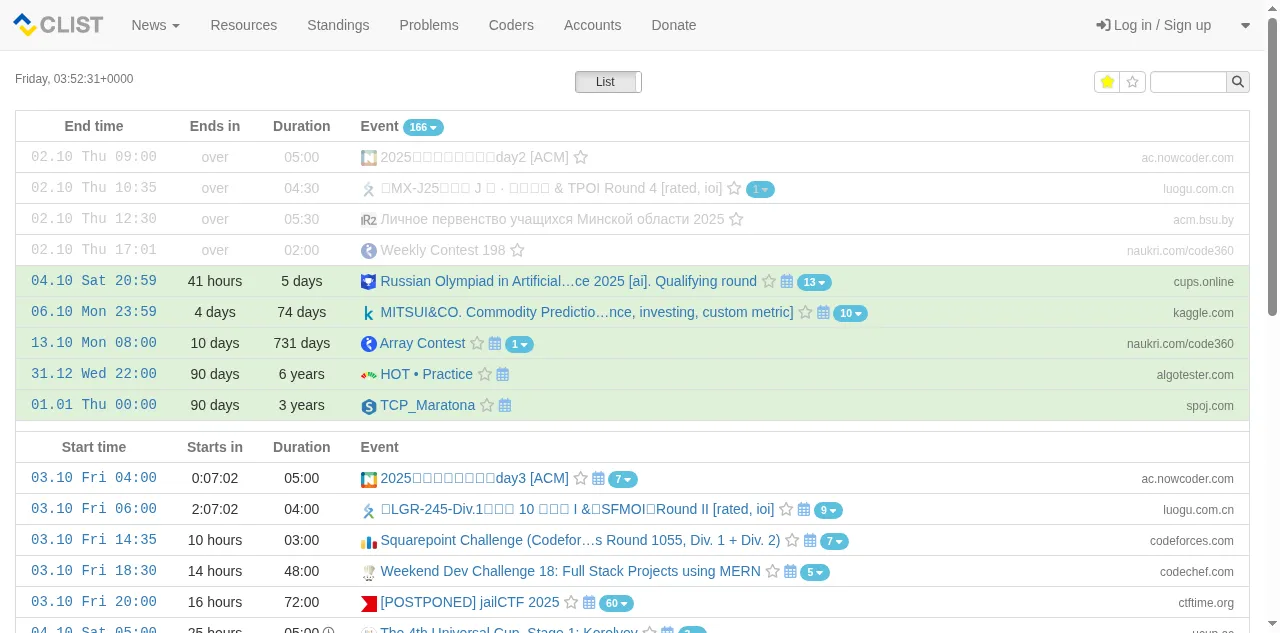Open the TCP_Maratona contest
Image resolution: width=1280 pixels, height=633 pixels.
pyautogui.click(x=427, y=405)
